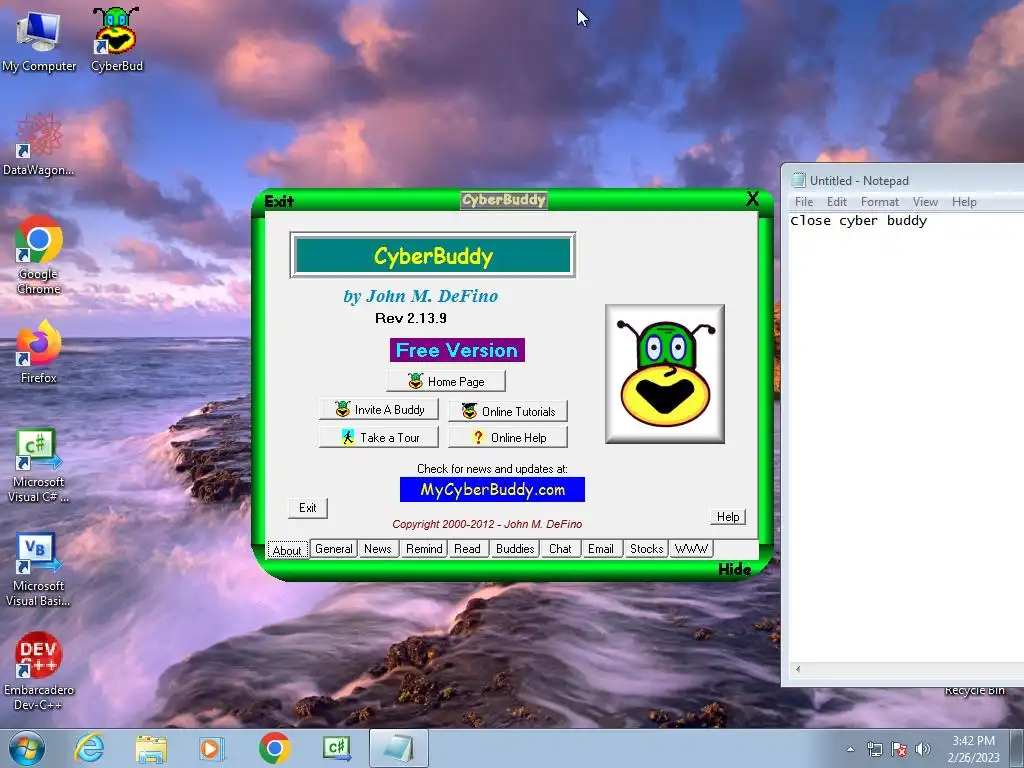Select the About tab

tap(287, 550)
